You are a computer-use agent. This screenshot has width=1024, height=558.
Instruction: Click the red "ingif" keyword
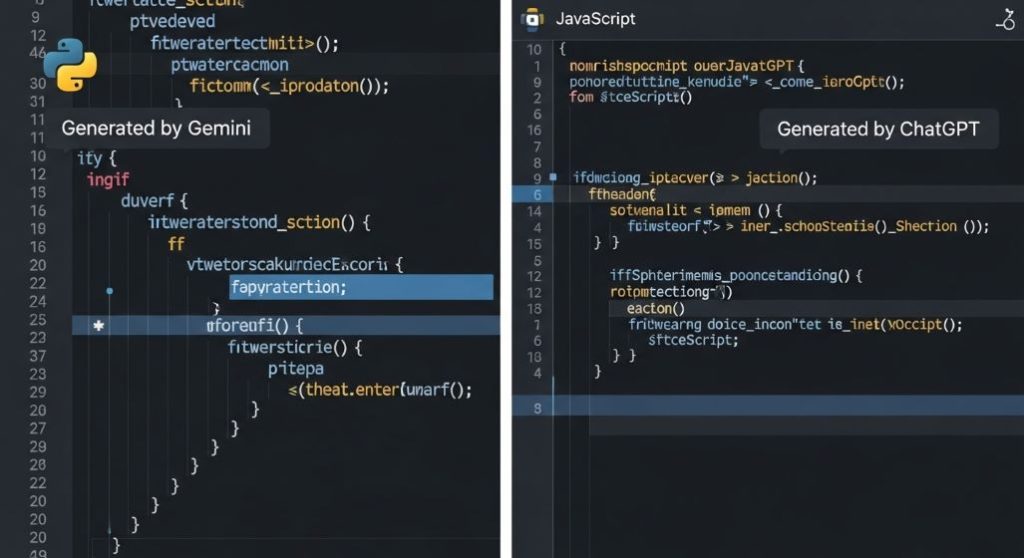click(x=108, y=179)
